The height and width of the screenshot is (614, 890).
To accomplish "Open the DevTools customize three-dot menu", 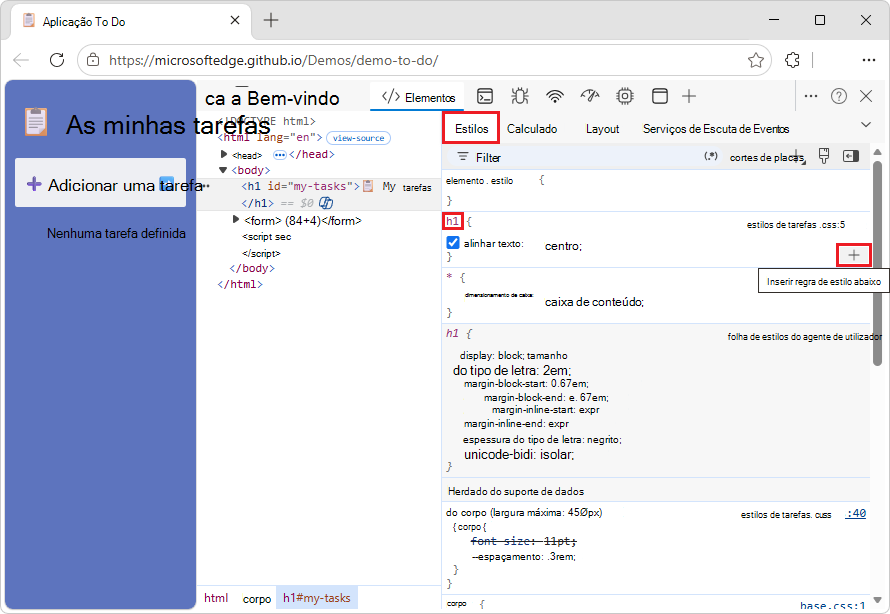I will pos(811,96).
